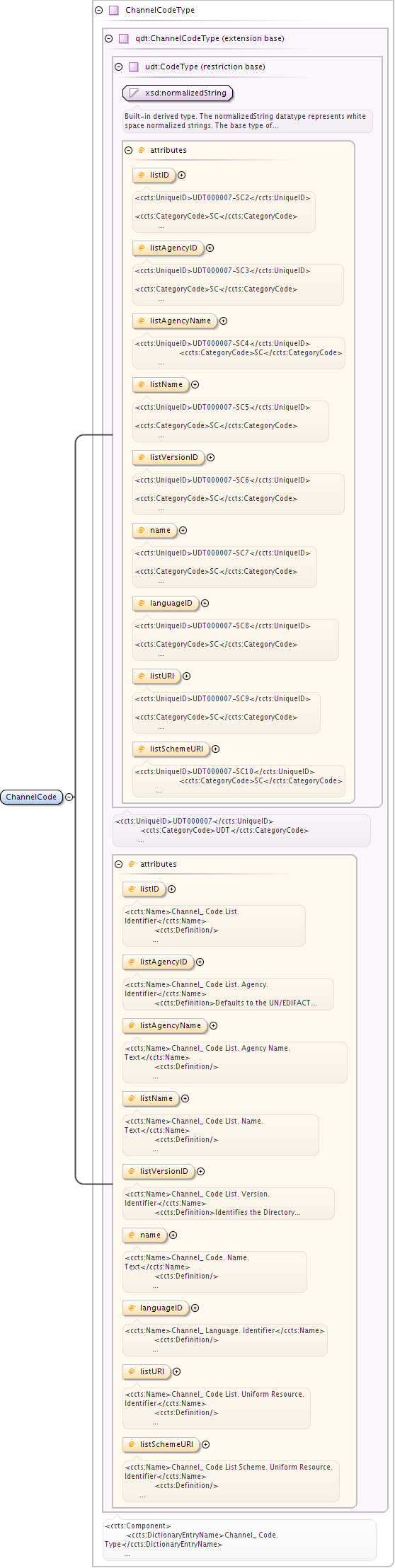Screen dimensions: 395x1568
Task: Select the listURI attribute in upper group
Action: point(156,676)
